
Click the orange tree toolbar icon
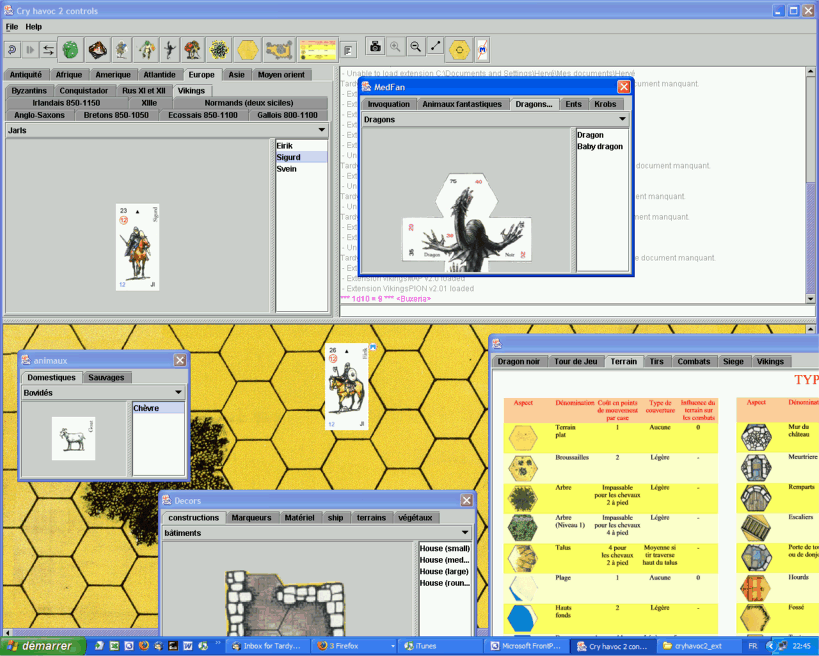pos(193,50)
